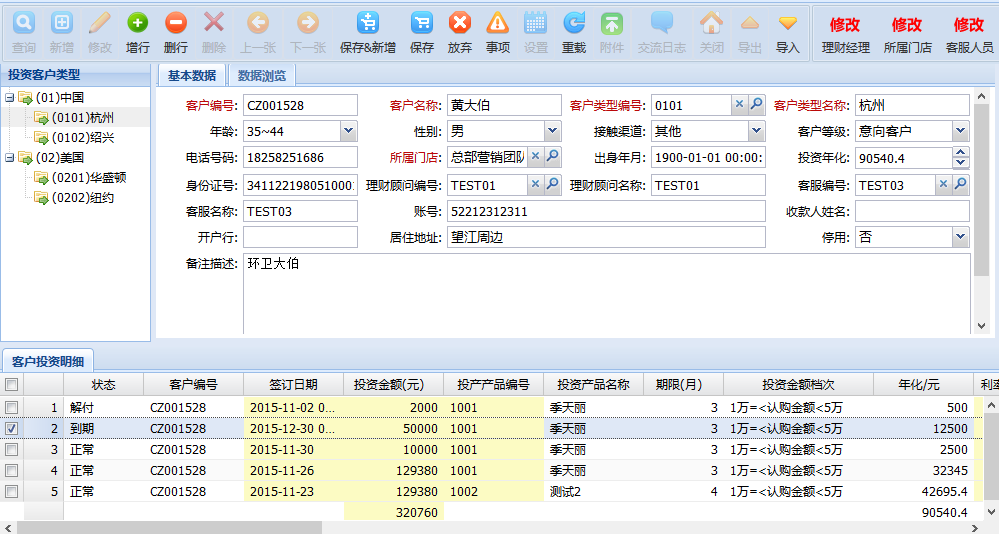This screenshot has height=534, width=999.
Task: Click the 导入 (import) toolbar icon
Action: coord(788,24)
